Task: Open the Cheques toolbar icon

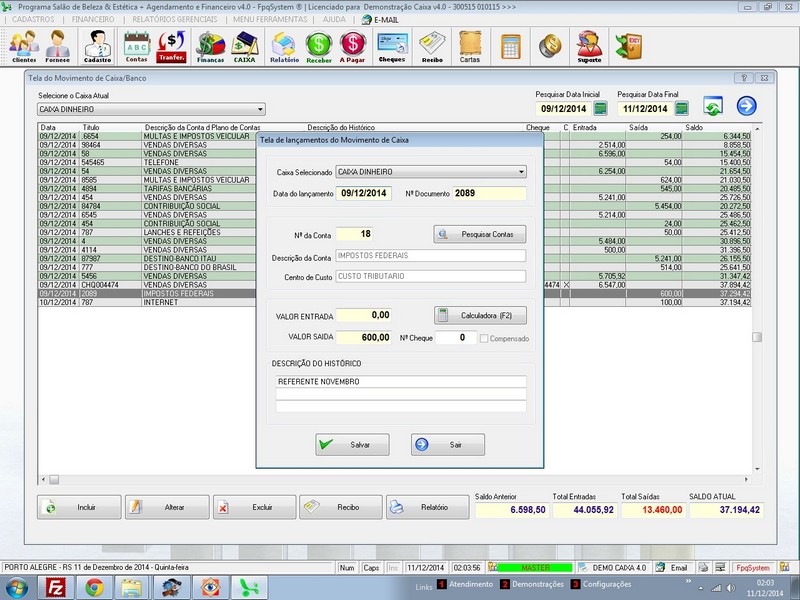Action: [392, 46]
